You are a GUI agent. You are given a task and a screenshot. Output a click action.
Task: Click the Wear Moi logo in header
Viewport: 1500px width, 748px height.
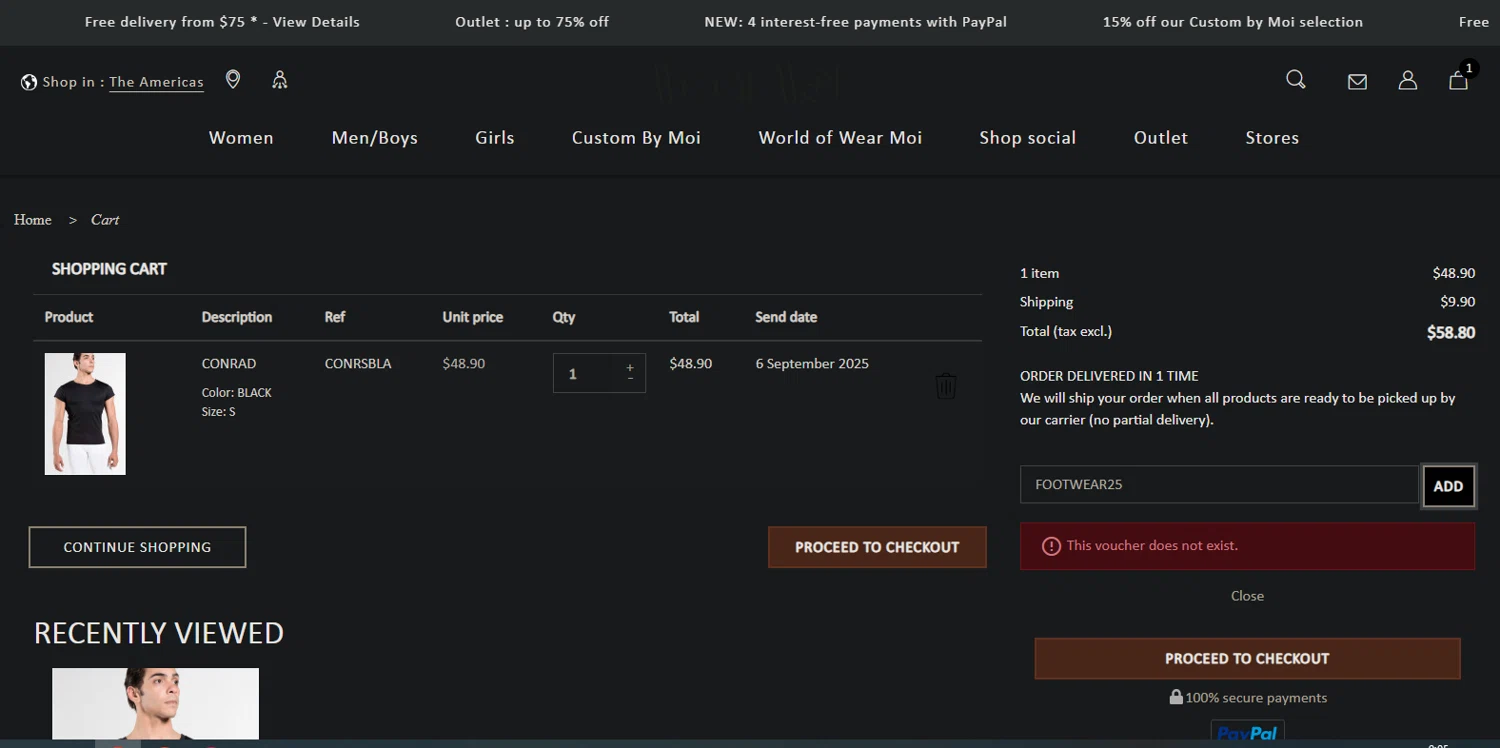[x=749, y=84]
